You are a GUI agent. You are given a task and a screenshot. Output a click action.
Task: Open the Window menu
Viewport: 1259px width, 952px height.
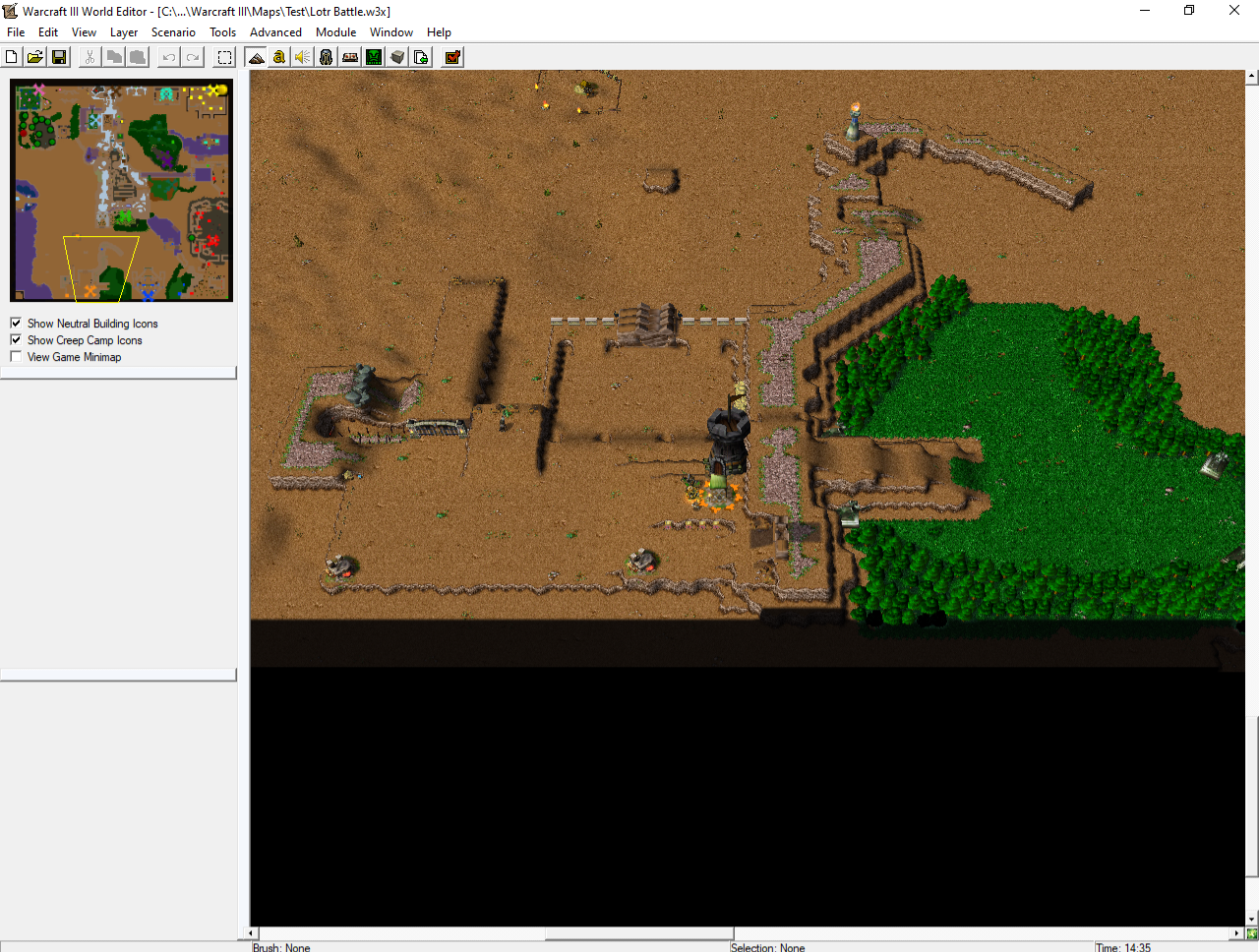[x=391, y=32]
